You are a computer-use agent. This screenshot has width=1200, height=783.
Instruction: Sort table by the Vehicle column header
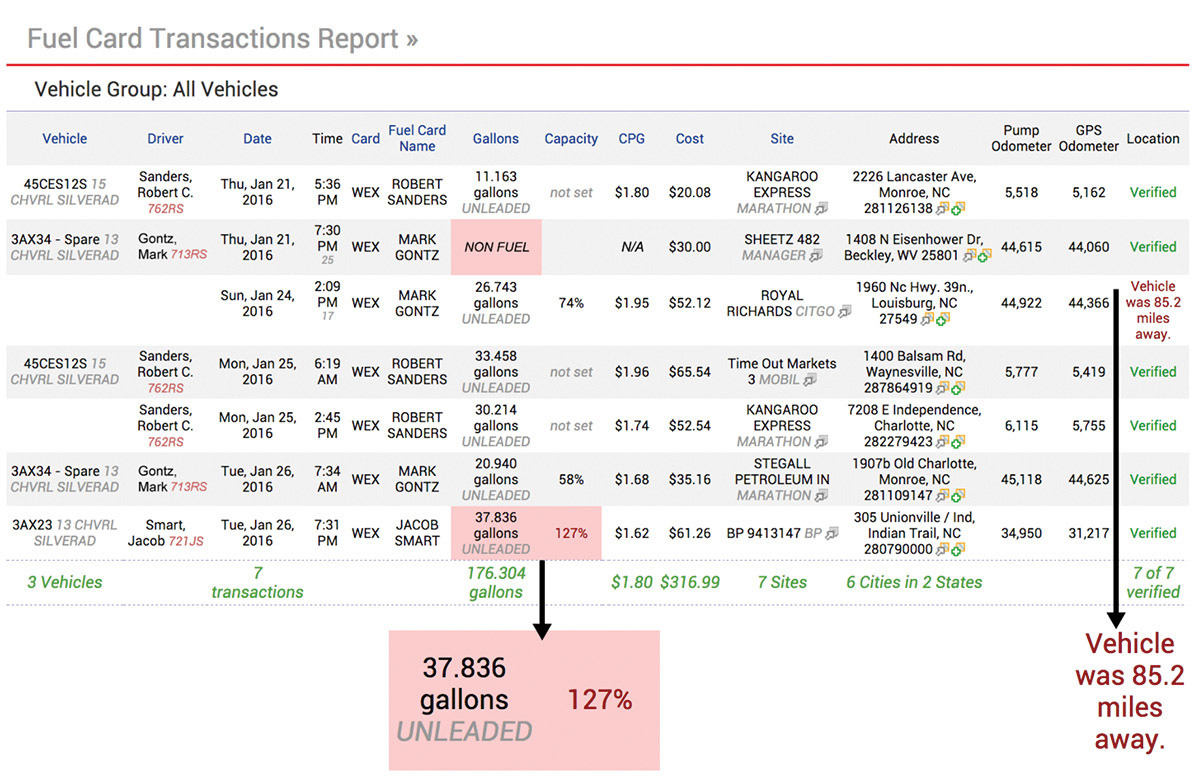point(65,139)
